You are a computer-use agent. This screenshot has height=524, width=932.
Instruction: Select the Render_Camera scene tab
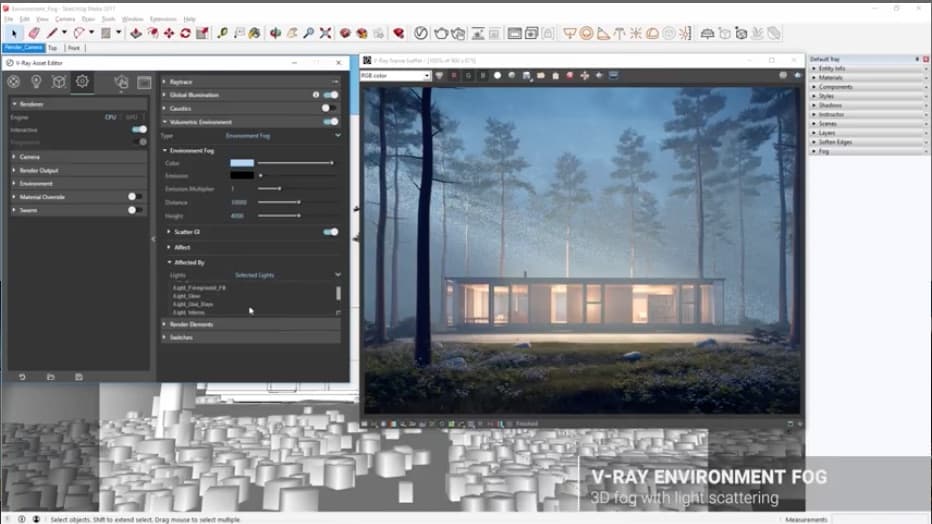pyautogui.click(x=24, y=48)
